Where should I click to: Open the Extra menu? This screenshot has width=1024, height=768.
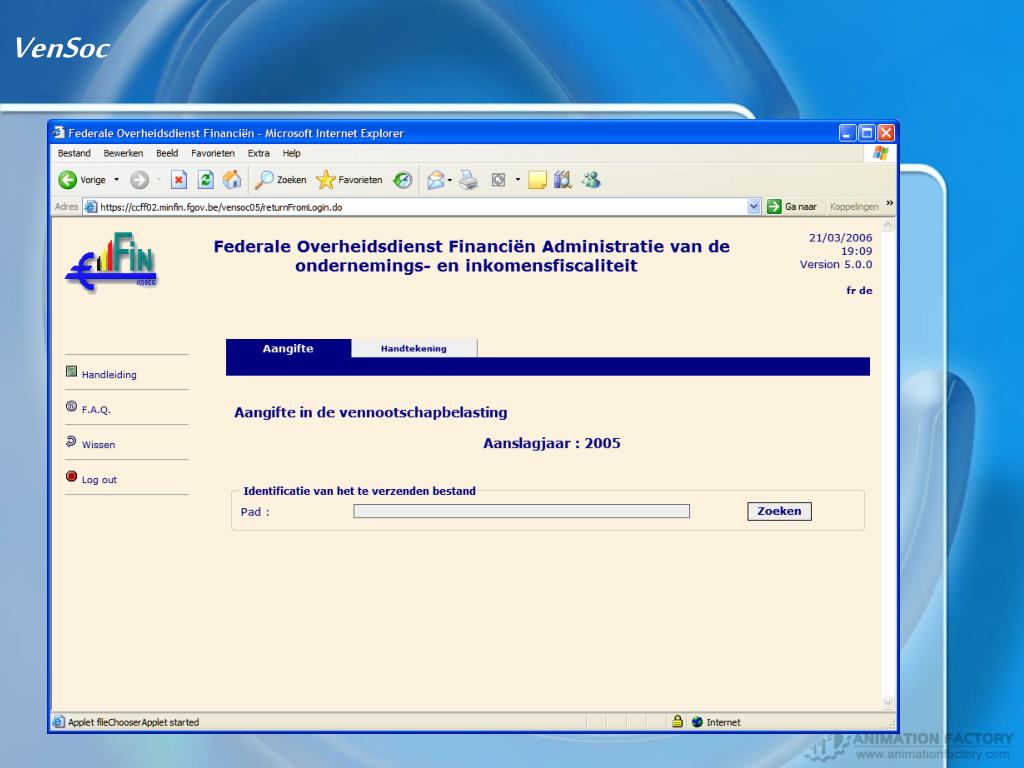click(x=259, y=153)
